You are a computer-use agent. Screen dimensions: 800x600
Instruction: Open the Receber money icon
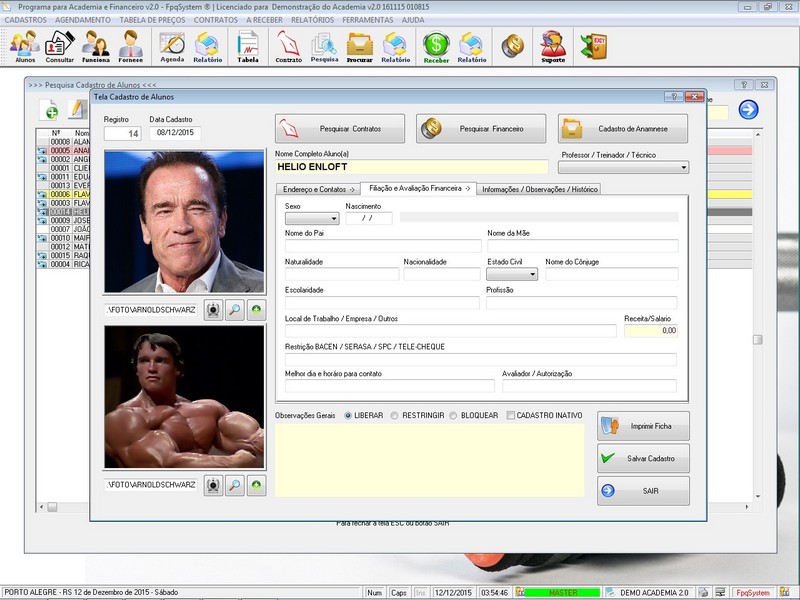pos(436,45)
